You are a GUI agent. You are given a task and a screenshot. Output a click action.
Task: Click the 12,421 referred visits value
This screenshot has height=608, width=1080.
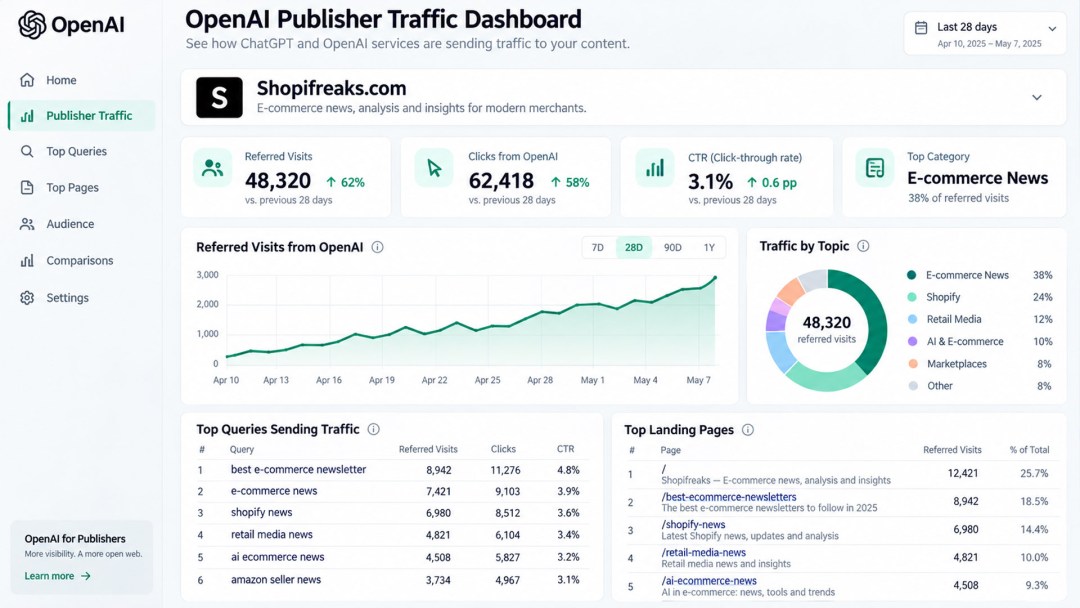[x=963, y=473]
